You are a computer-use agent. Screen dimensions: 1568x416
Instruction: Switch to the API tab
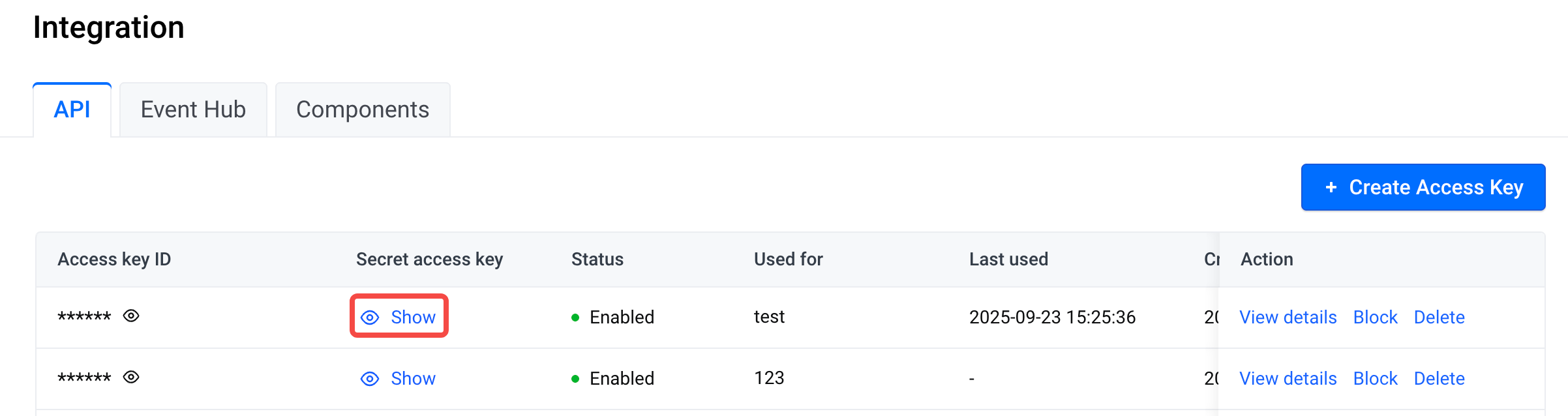(72, 110)
